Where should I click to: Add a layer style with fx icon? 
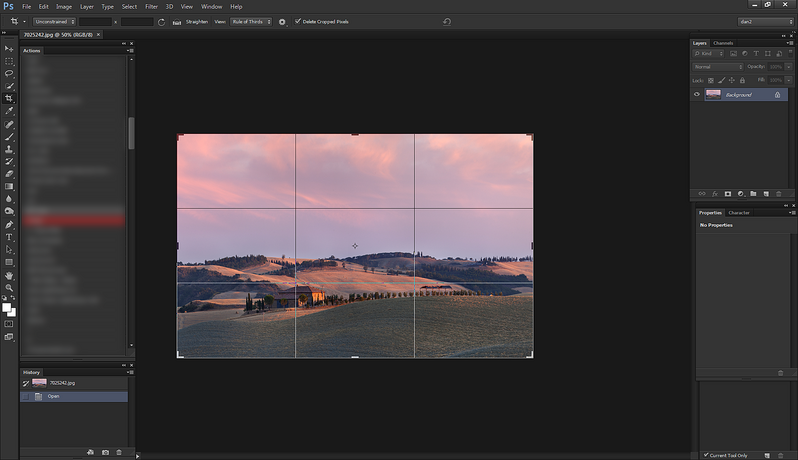coord(715,194)
